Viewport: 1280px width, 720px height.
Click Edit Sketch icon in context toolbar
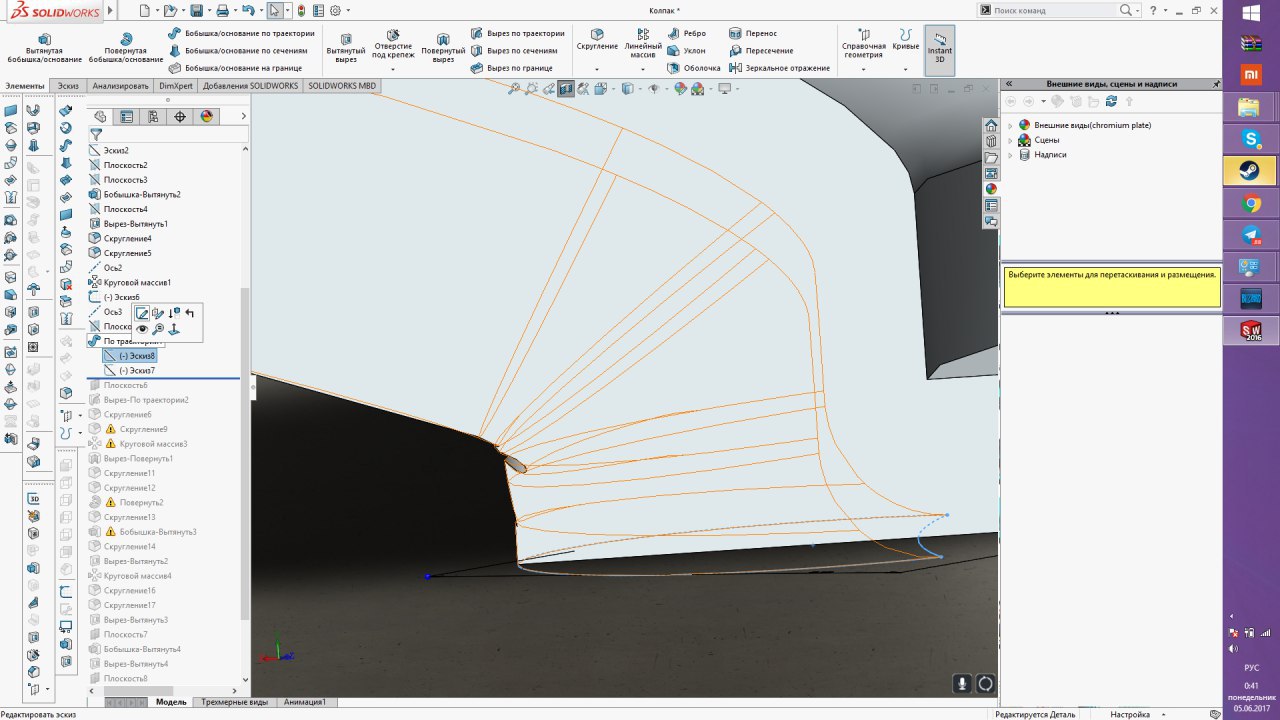click(x=142, y=313)
